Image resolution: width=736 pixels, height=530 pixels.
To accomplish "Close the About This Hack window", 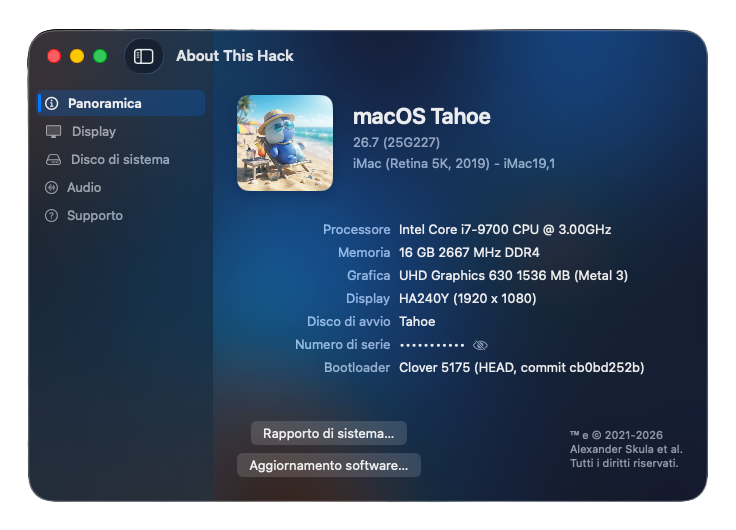I will click(54, 56).
